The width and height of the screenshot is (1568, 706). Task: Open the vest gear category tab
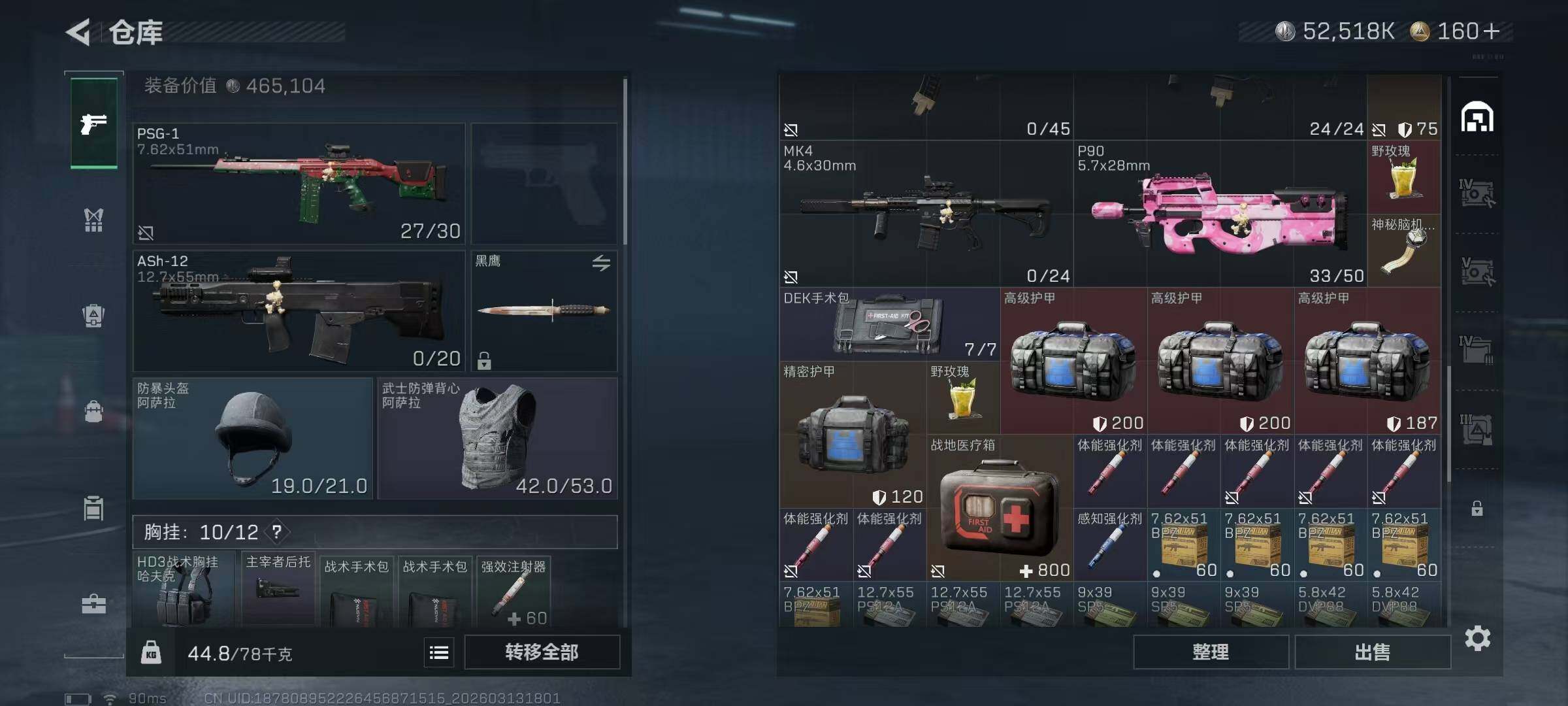coord(94,220)
